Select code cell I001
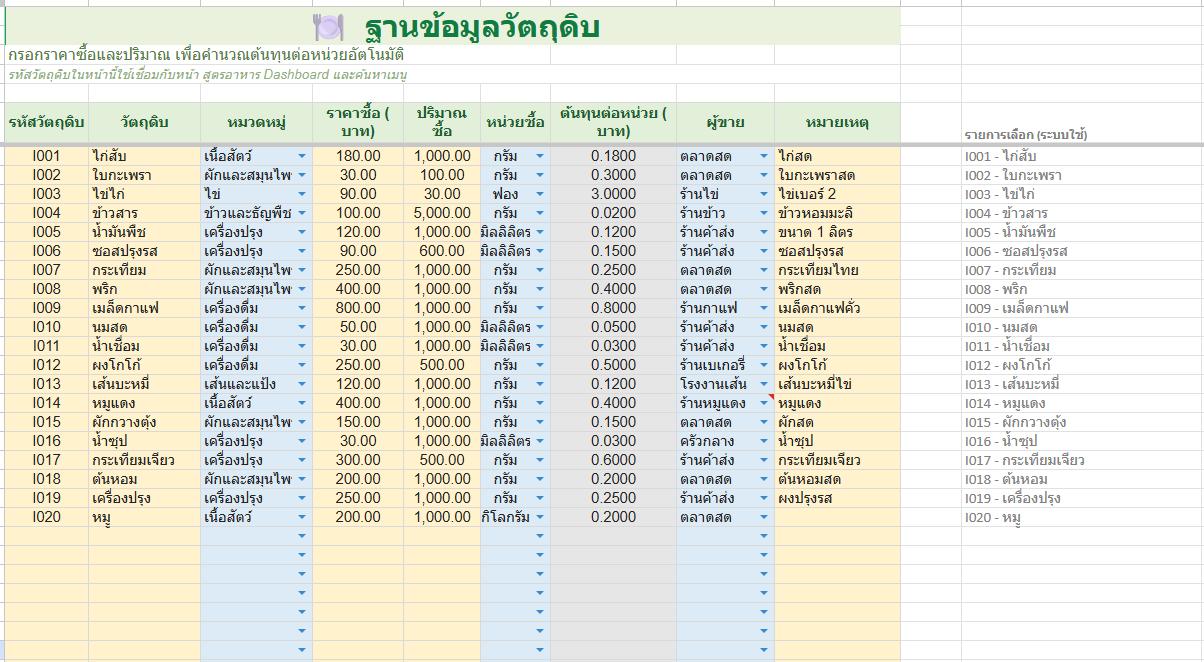1204x662 pixels. click(46, 156)
